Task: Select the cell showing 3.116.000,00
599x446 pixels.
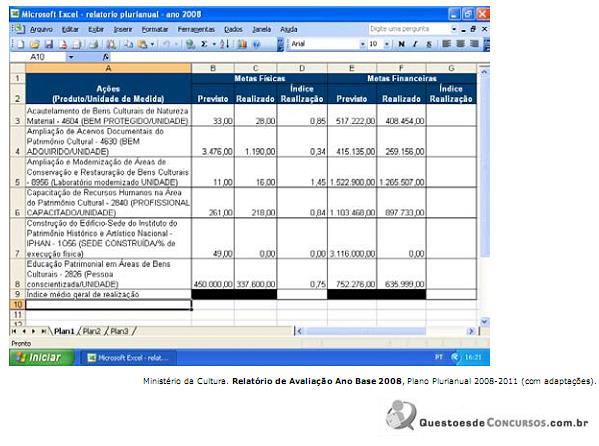Action: [x=352, y=238]
